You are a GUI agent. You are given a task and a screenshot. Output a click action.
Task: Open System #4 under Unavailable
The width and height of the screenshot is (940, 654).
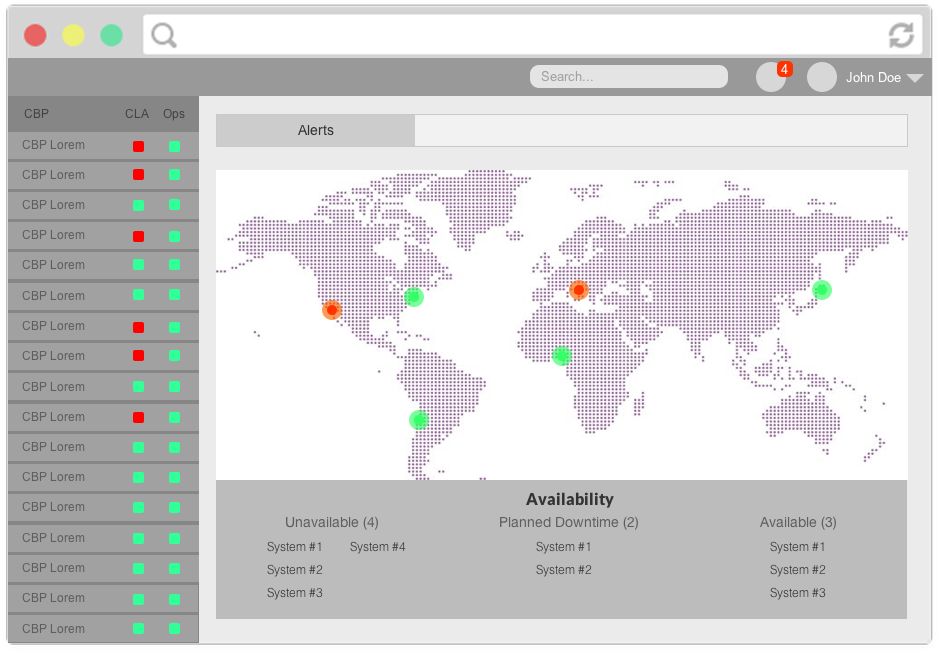click(378, 547)
